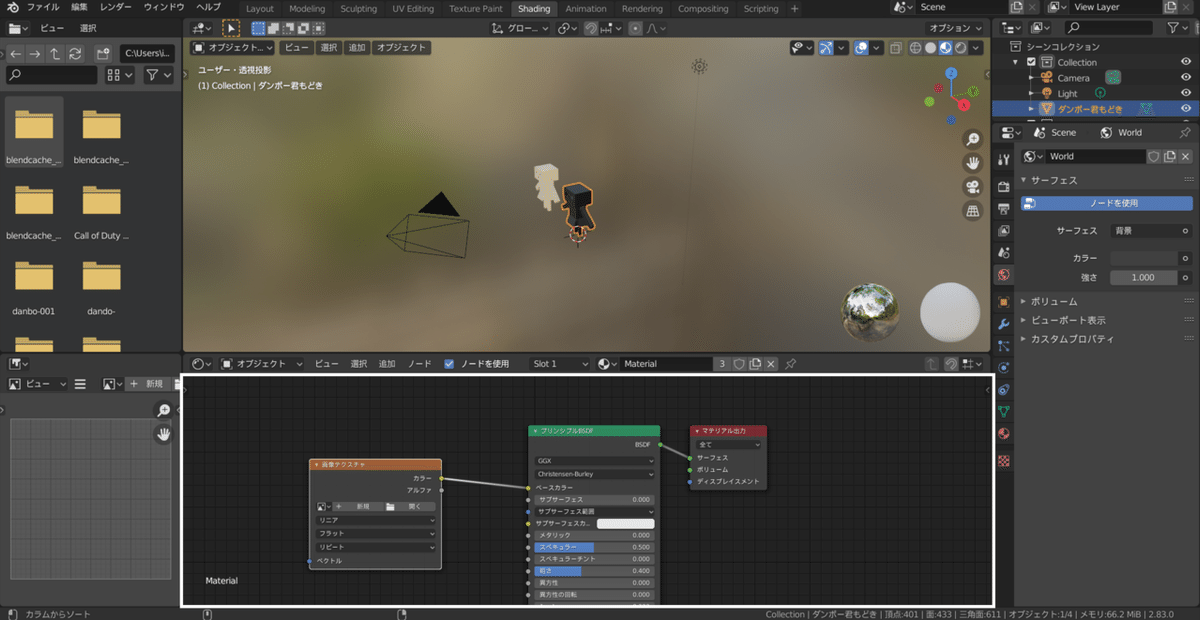Unlink the World datablock with X icon

point(1185,156)
